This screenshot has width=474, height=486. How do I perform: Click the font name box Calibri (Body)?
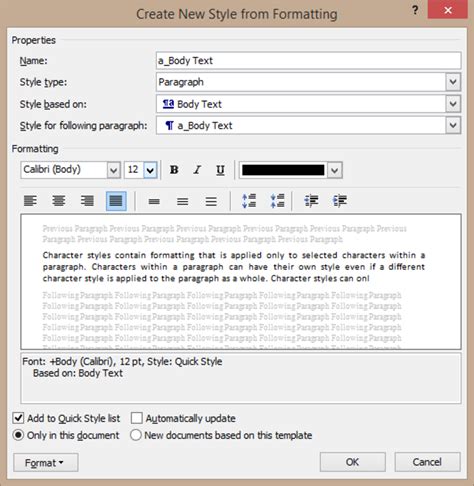click(x=64, y=170)
